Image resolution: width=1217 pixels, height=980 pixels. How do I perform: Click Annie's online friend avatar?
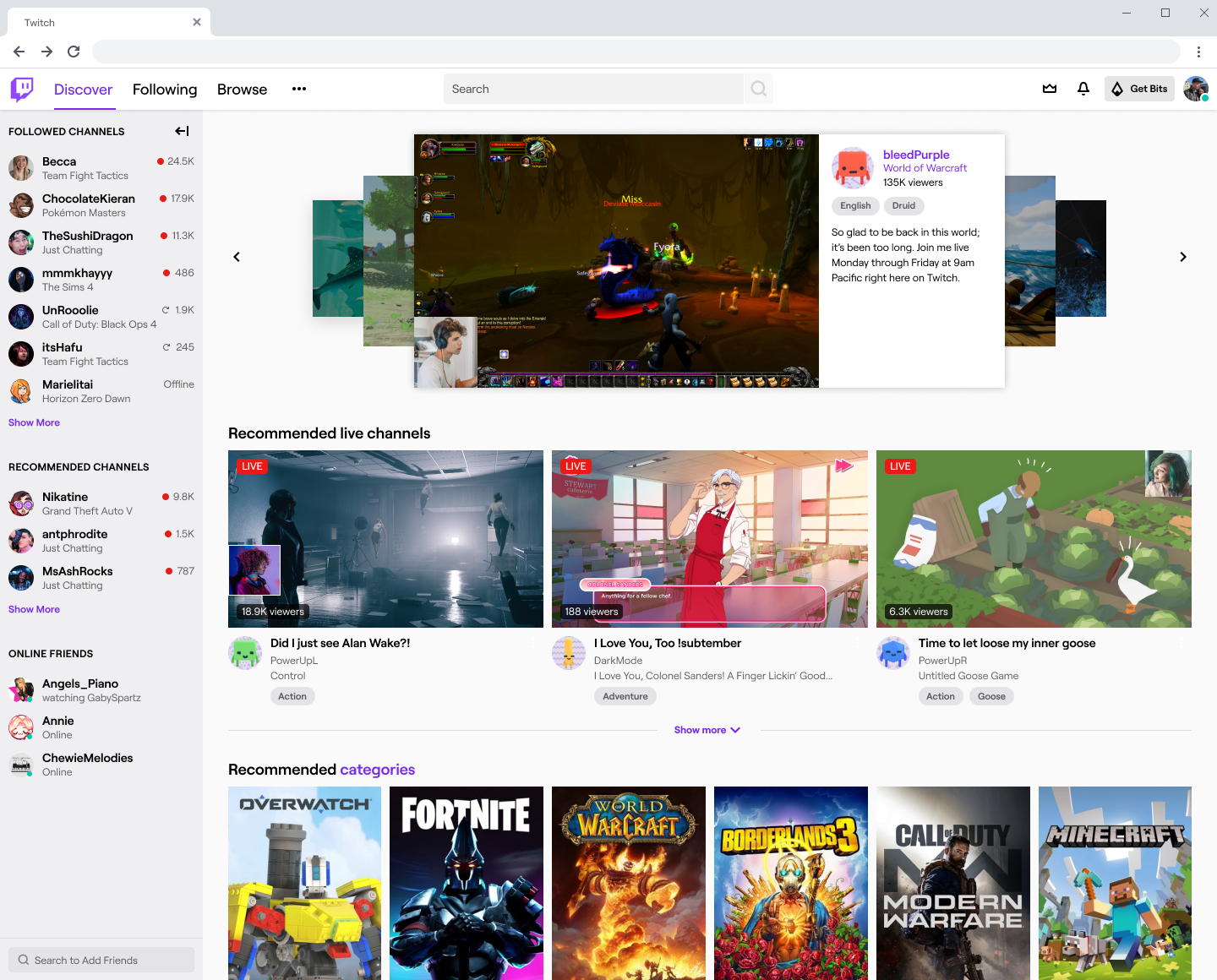[x=21, y=727]
